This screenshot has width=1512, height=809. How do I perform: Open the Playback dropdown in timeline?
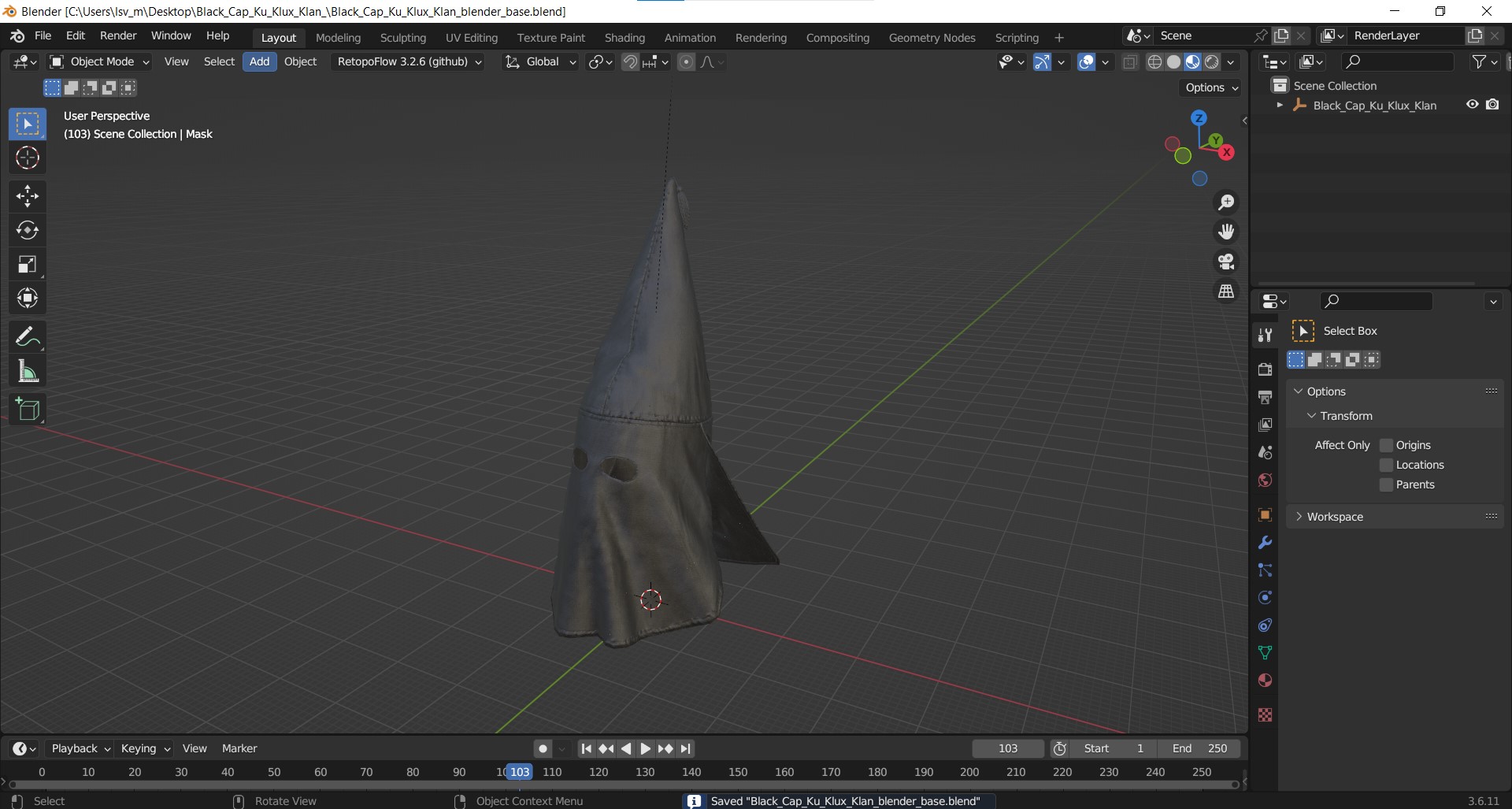[x=80, y=748]
